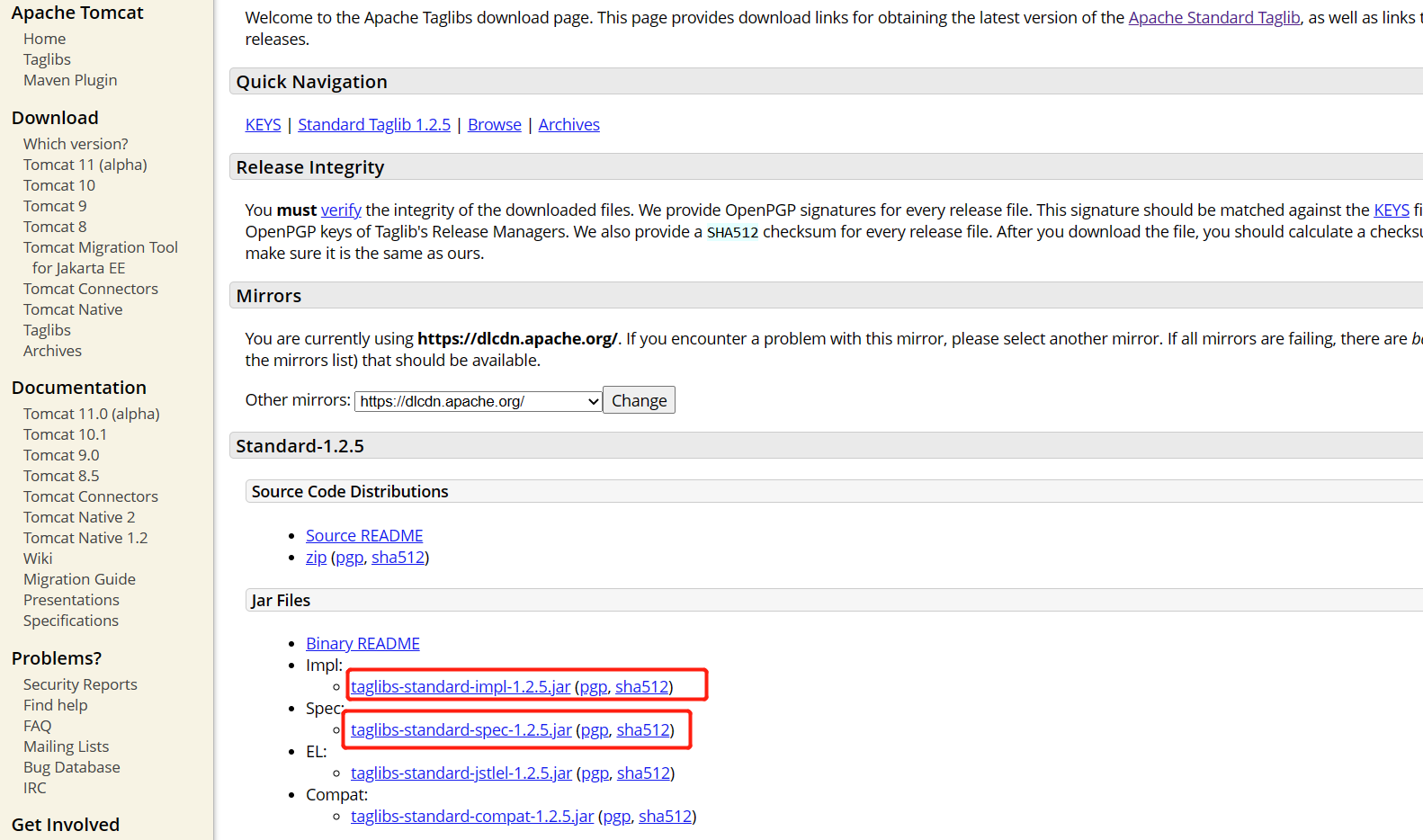
Task: Open the Bug Database
Action: [x=72, y=767]
